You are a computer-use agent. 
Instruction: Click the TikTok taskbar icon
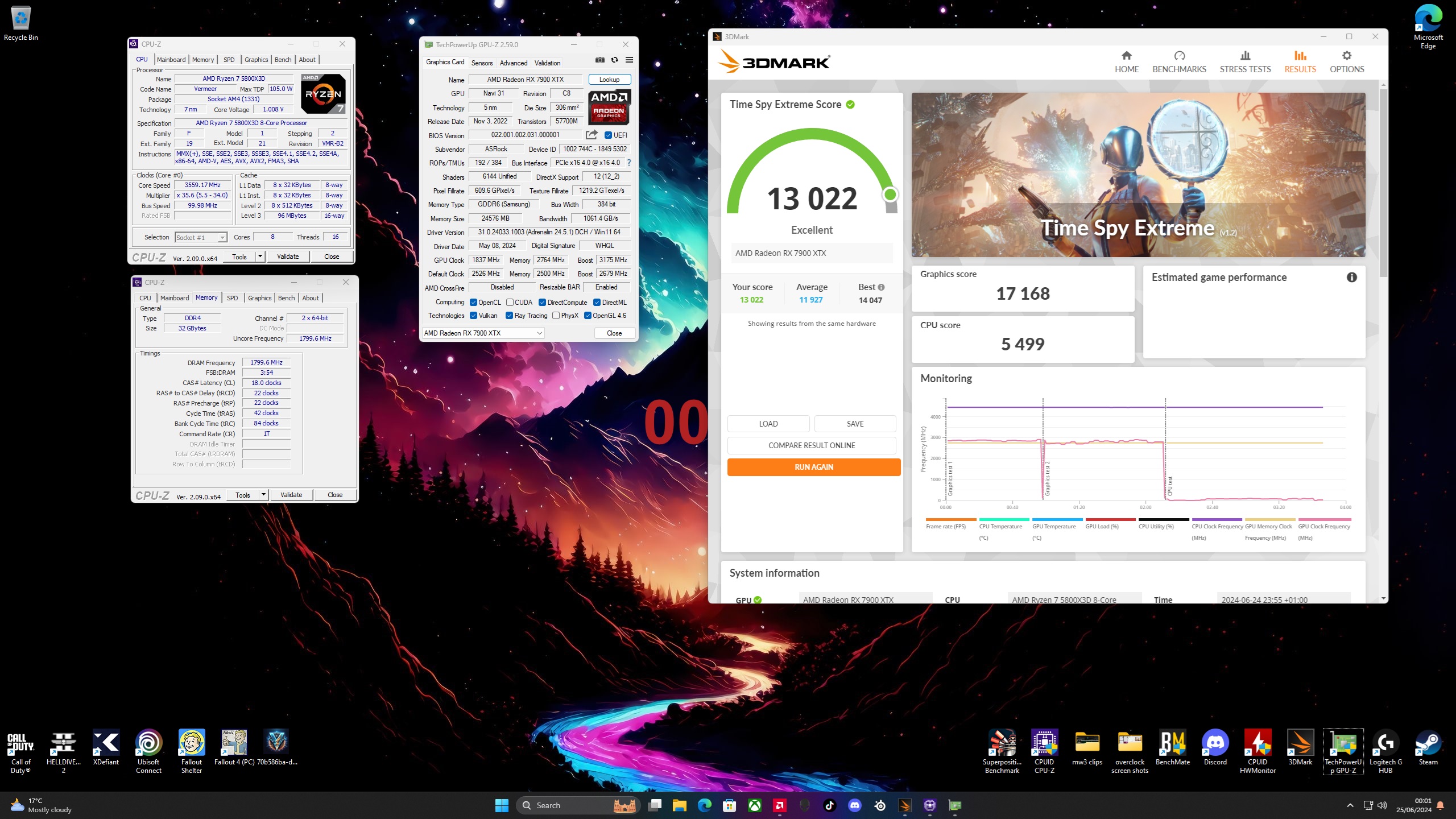(830, 805)
